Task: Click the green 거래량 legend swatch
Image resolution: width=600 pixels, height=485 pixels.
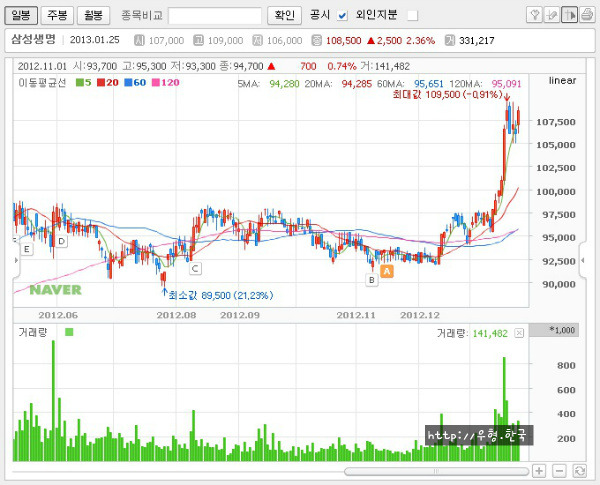Action: tap(69, 332)
